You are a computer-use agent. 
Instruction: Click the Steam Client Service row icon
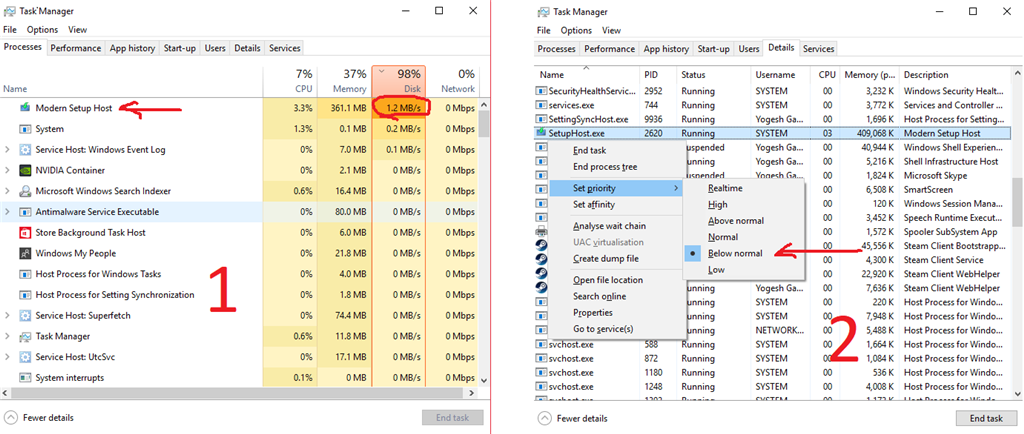pyautogui.click(x=541, y=260)
